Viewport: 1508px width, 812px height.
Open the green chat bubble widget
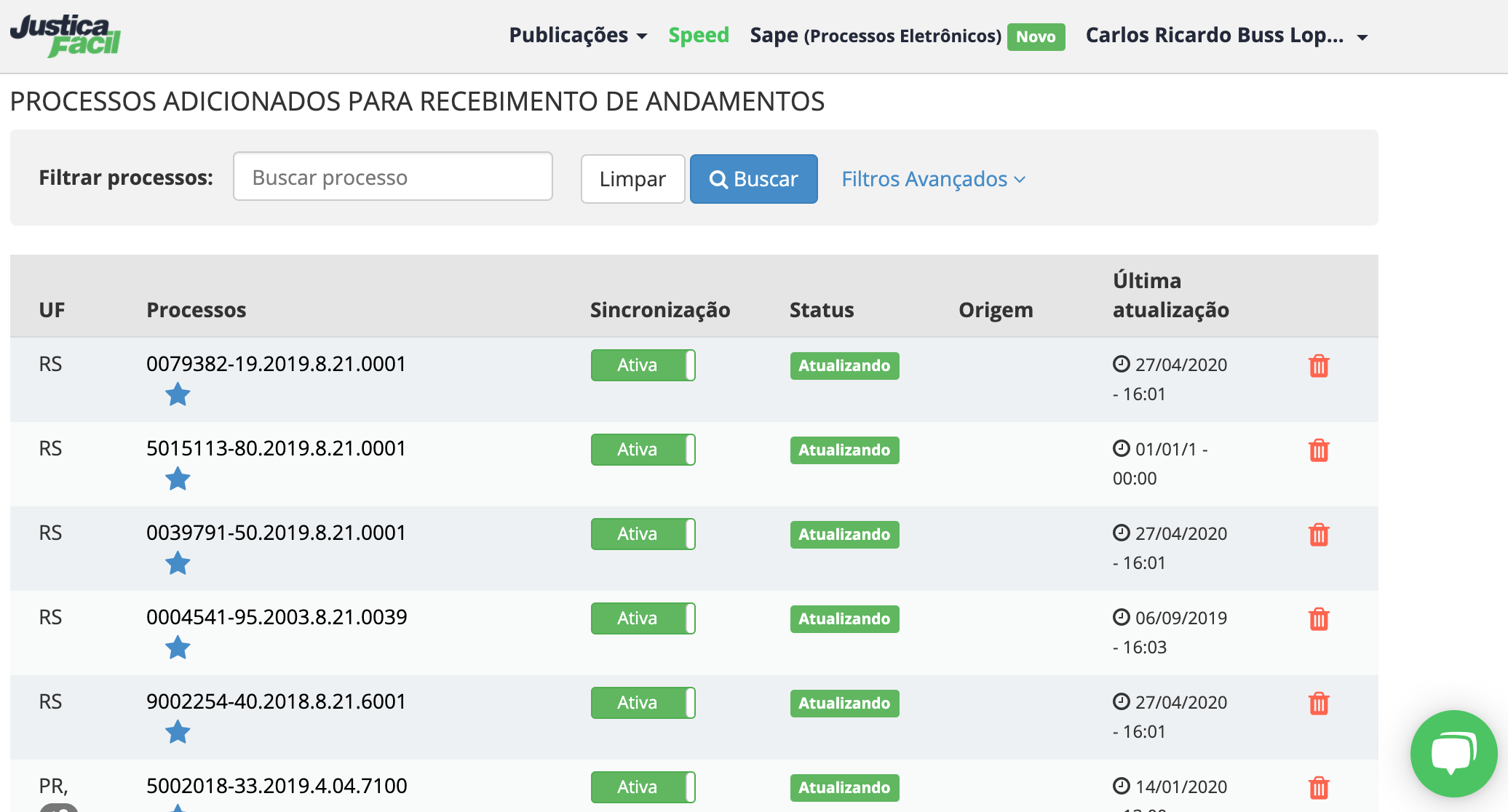coord(1453,754)
